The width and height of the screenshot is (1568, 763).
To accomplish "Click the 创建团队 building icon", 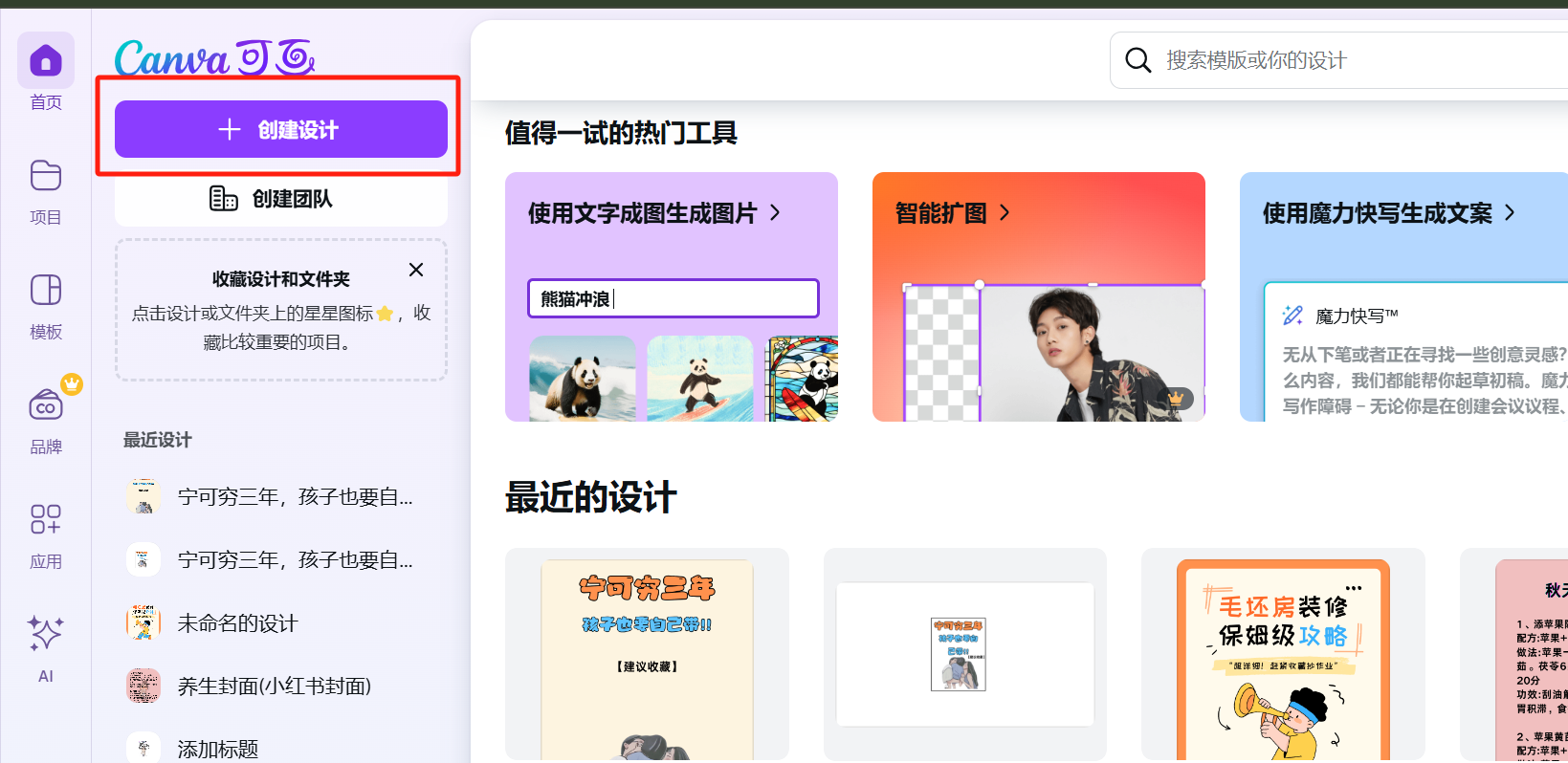I will pyautogui.click(x=224, y=198).
